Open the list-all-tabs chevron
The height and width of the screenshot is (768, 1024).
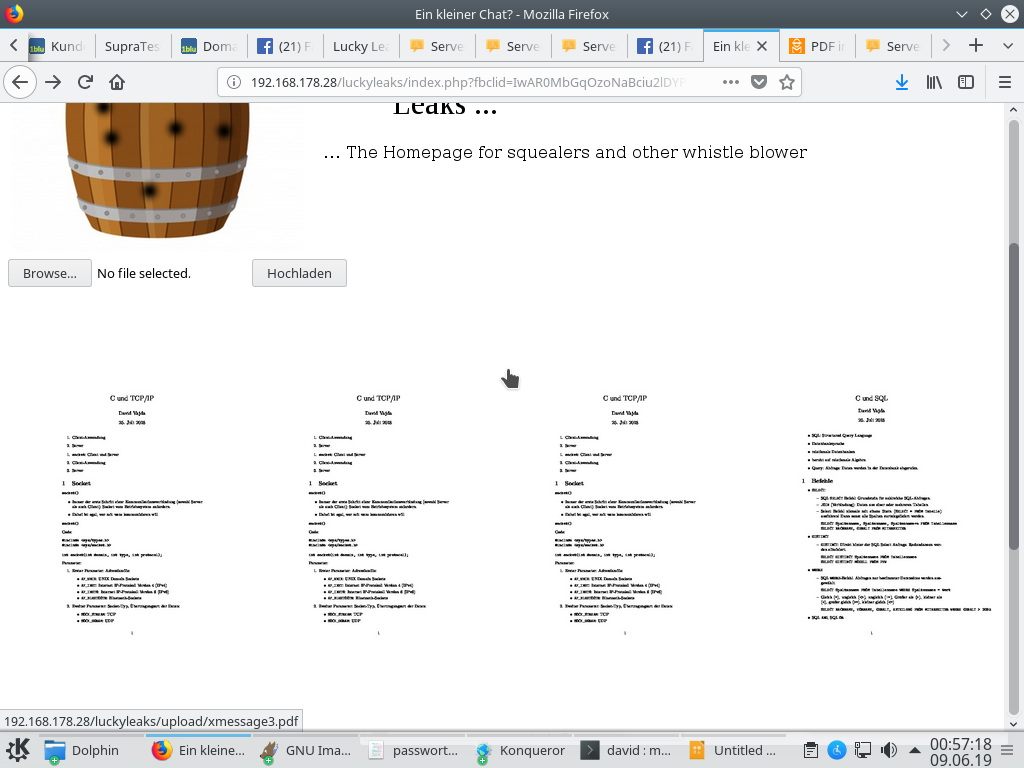pyautogui.click(x=1008, y=45)
